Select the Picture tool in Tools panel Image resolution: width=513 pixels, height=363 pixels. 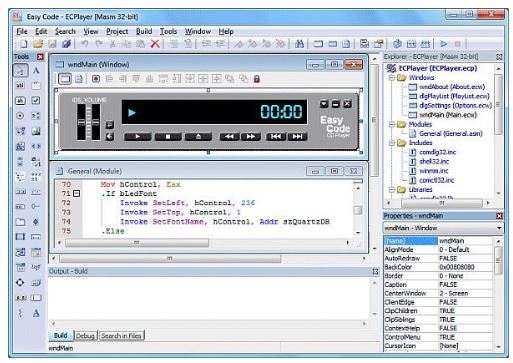(x=36, y=131)
